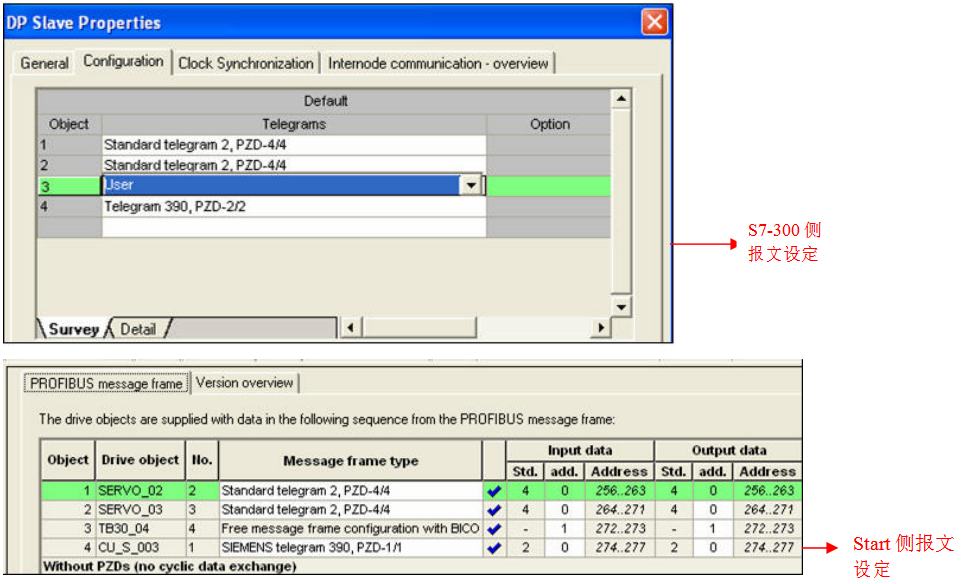Open Internode communication - overview tab
Screen dimensions: 963x584
438,63
